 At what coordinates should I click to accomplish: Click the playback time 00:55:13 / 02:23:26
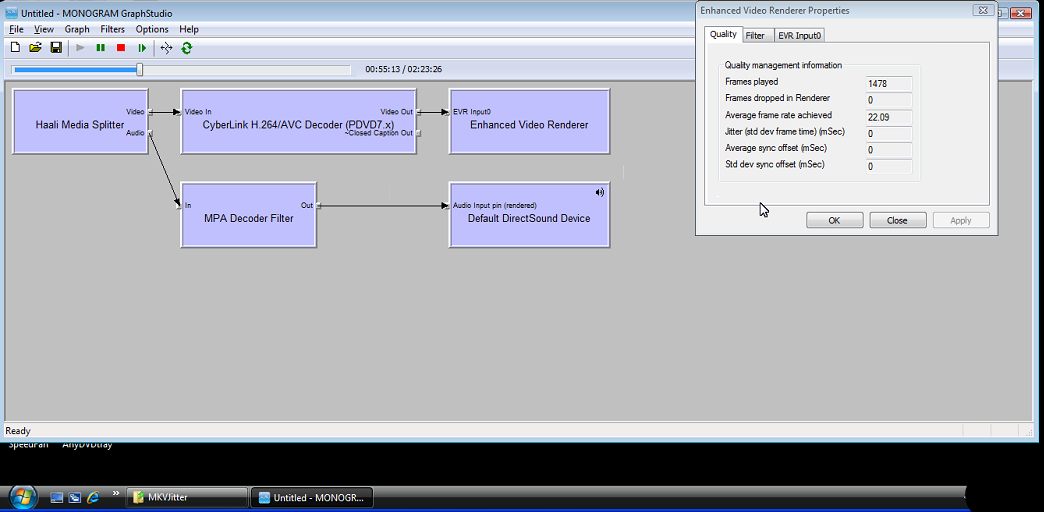[x=403, y=69]
